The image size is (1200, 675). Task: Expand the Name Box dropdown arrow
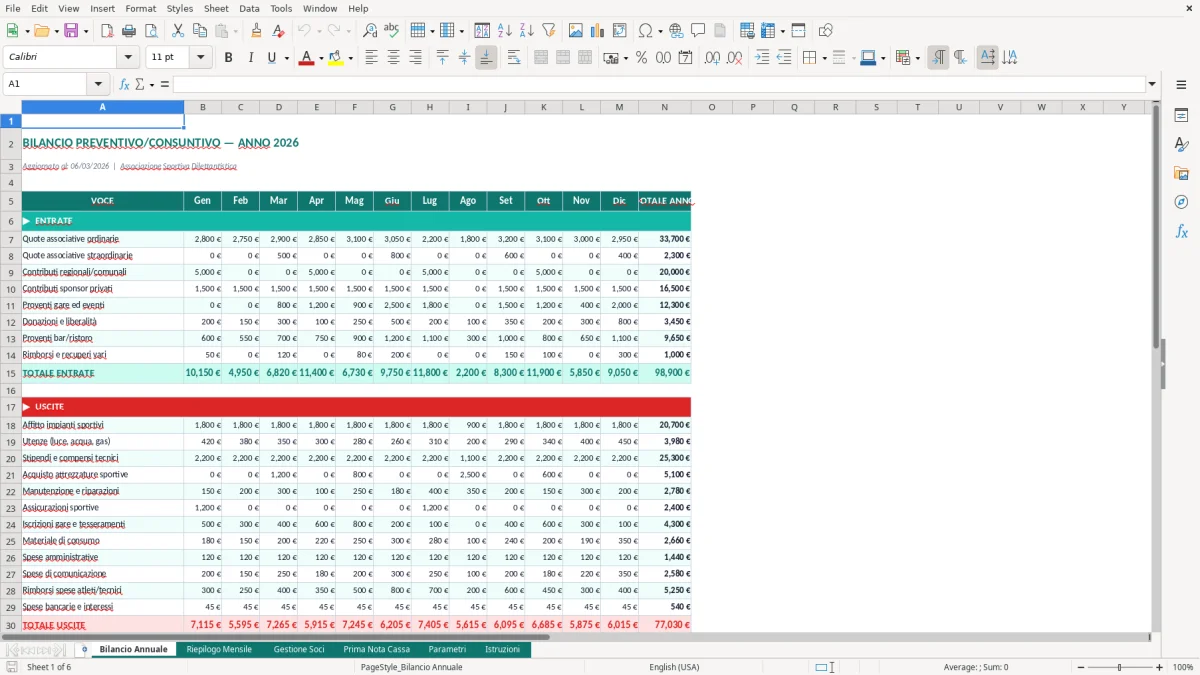coord(98,84)
